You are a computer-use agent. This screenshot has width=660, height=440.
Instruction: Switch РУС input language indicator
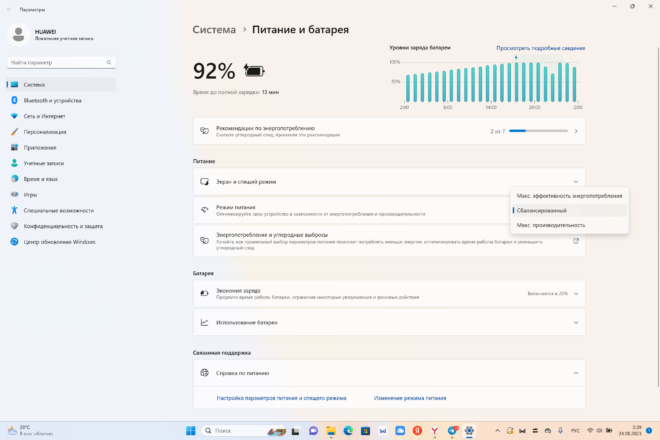click(x=575, y=431)
